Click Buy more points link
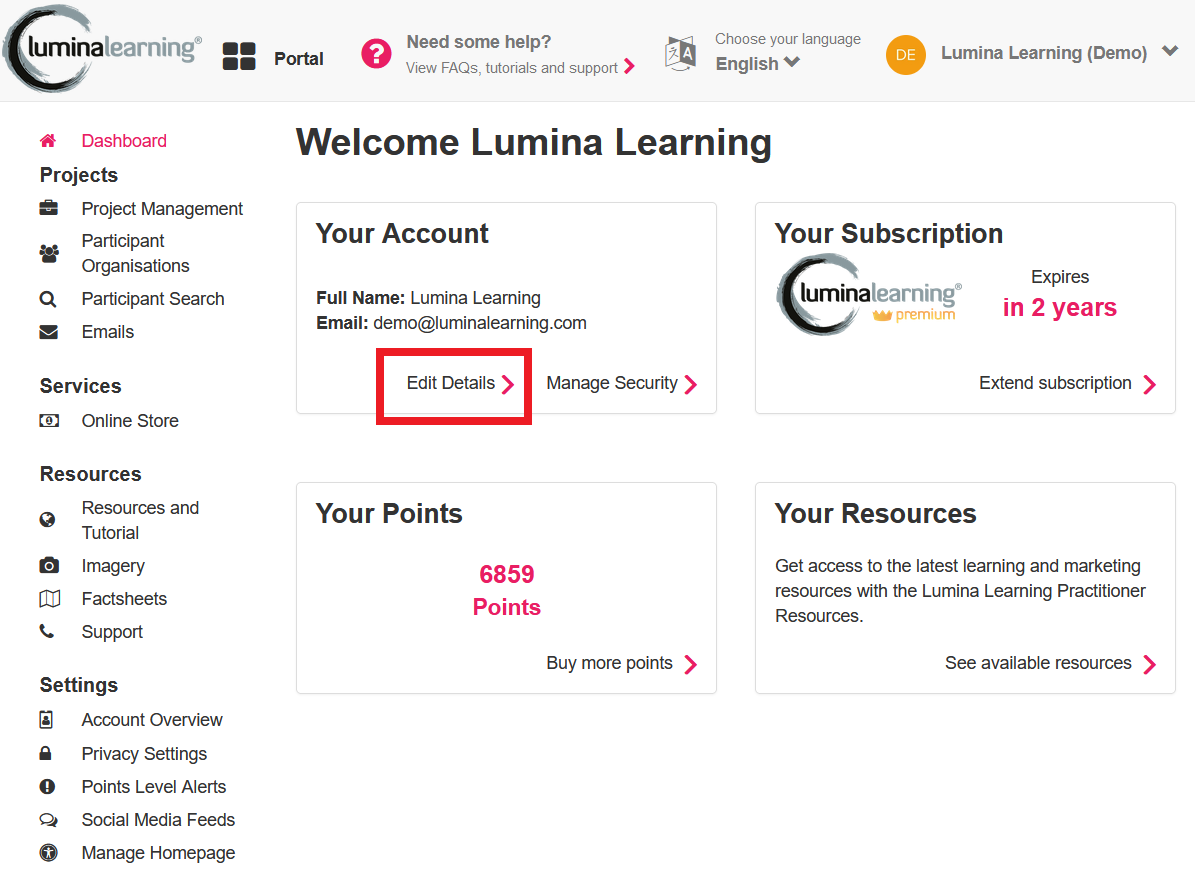The width and height of the screenshot is (1195, 878). (621, 663)
